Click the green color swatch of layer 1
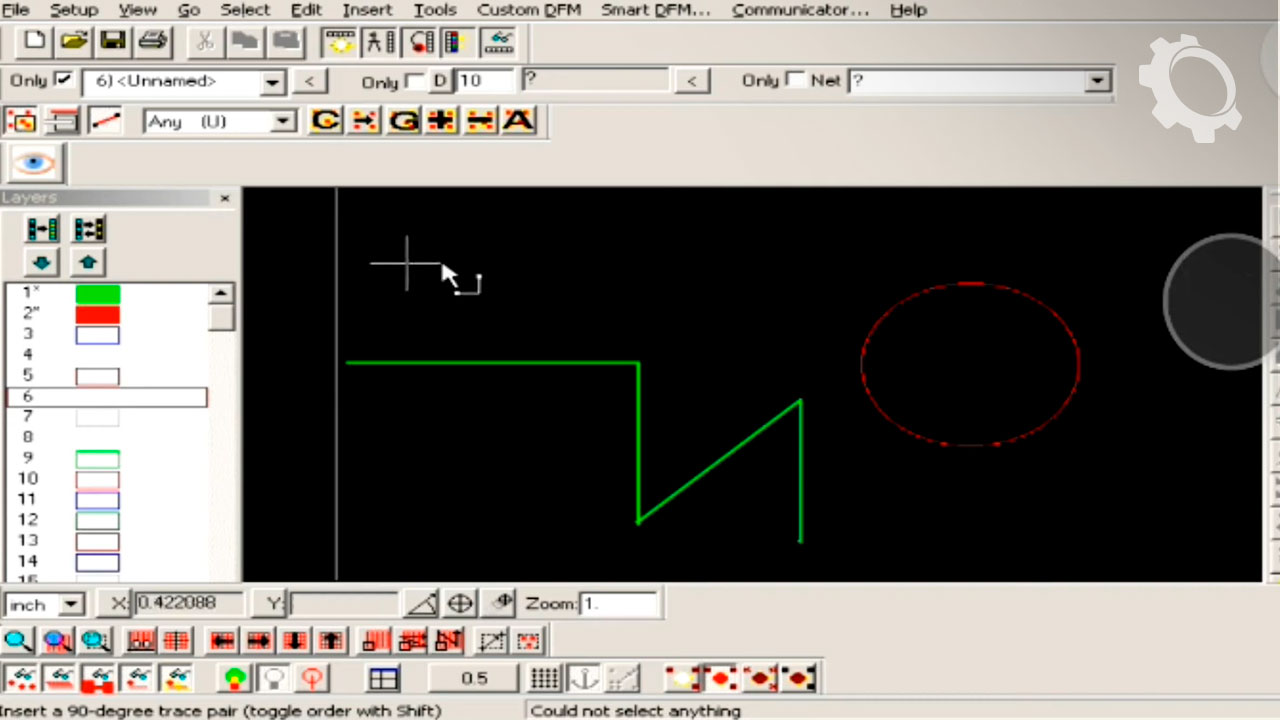This screenshot has height=720, width=1280. pos(97,294)
